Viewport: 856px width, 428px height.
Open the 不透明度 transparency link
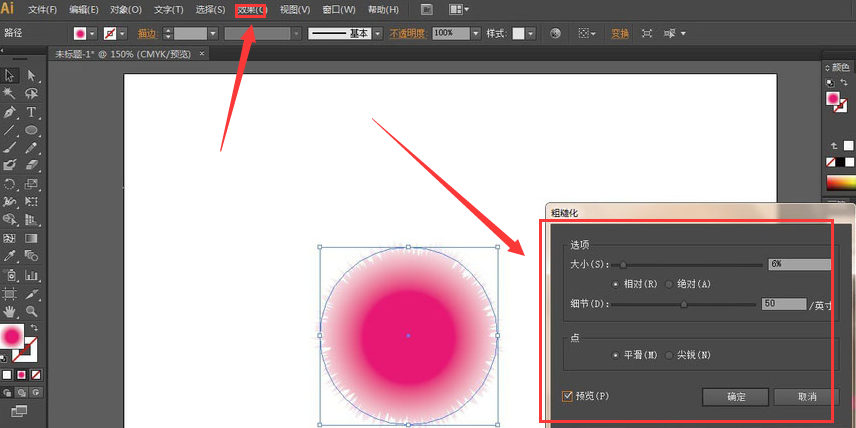[x=408, y=34]
